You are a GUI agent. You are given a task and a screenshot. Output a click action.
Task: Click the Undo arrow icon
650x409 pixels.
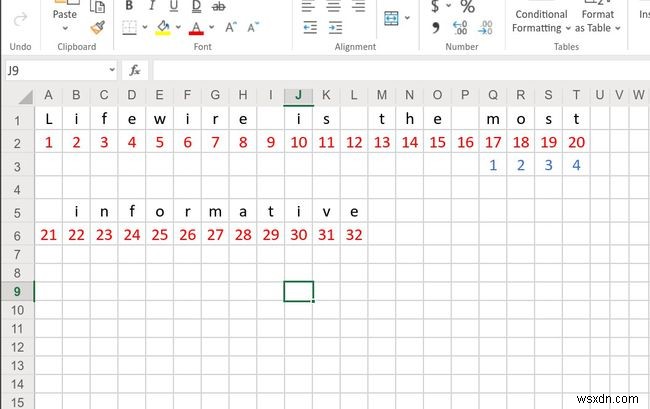coord(20,19)
